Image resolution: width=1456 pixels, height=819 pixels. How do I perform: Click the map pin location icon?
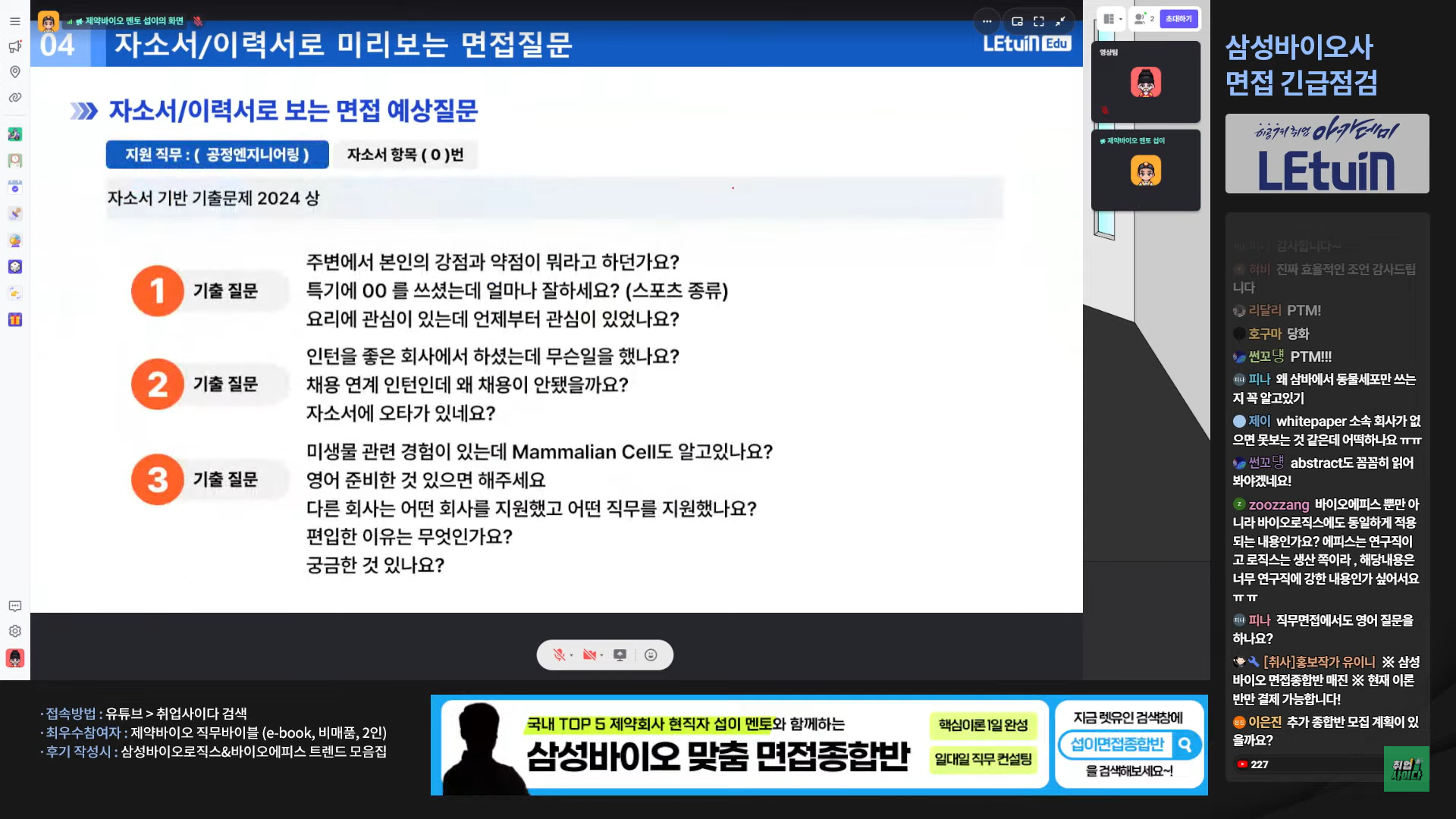[x=14, y=72]
